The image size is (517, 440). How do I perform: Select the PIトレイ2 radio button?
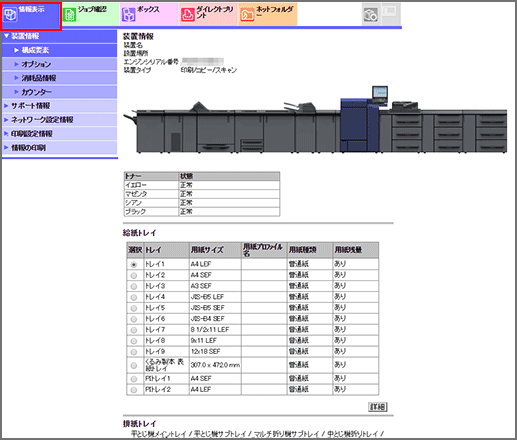point(134,390)
